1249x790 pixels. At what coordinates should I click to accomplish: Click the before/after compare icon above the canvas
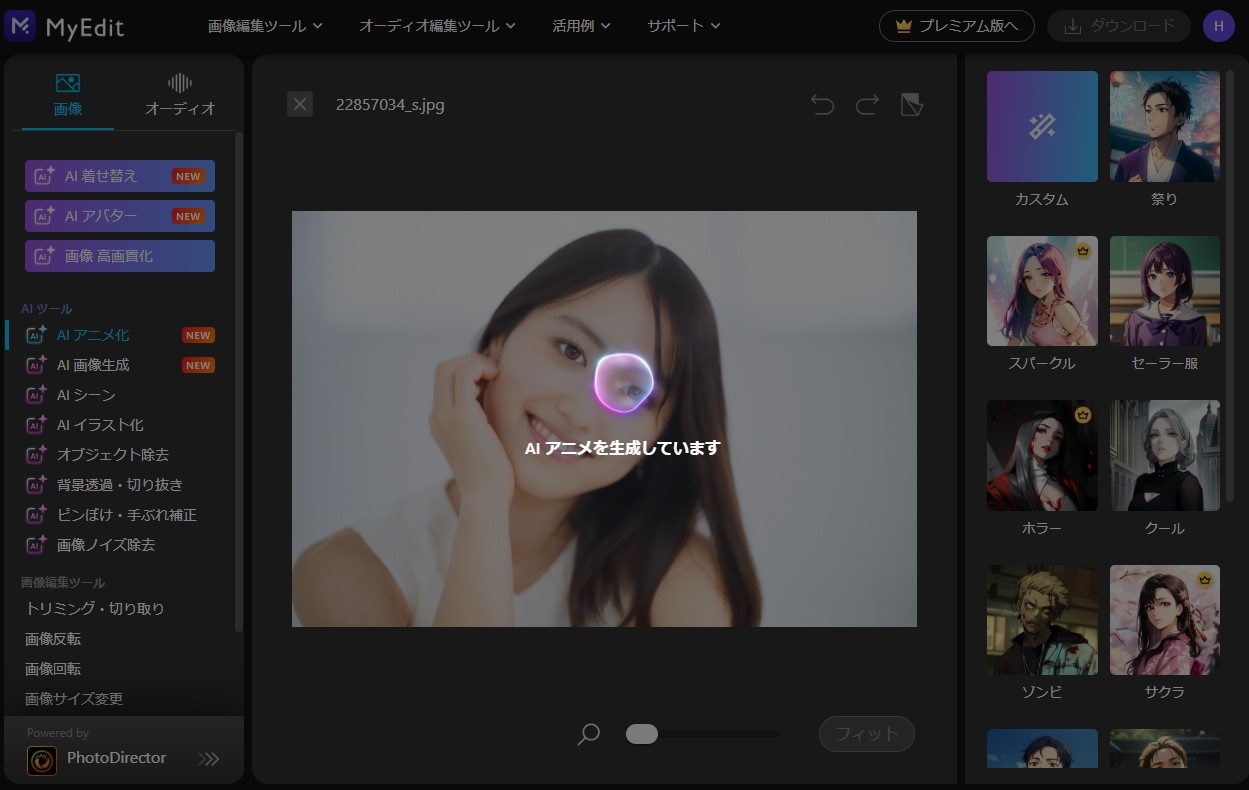click(911, 104)
